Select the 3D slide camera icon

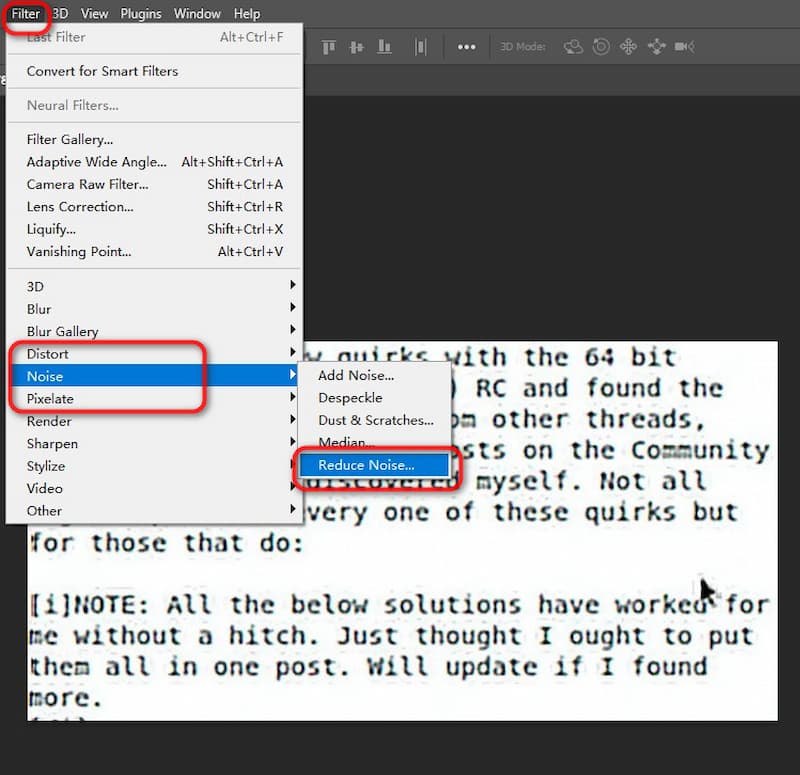click(657, 47)
